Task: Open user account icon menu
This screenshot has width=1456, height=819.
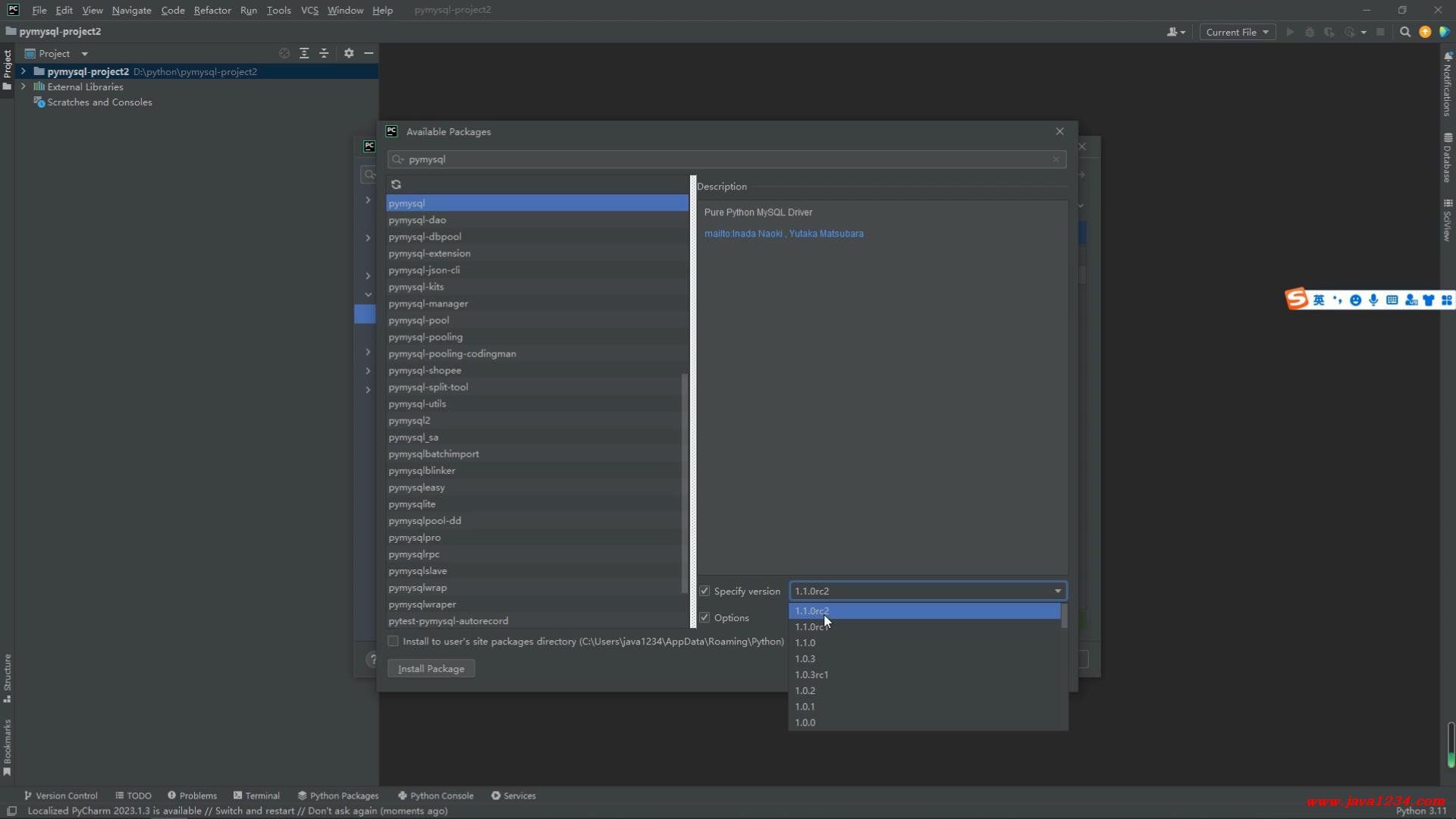Action: click(1176, 32)
